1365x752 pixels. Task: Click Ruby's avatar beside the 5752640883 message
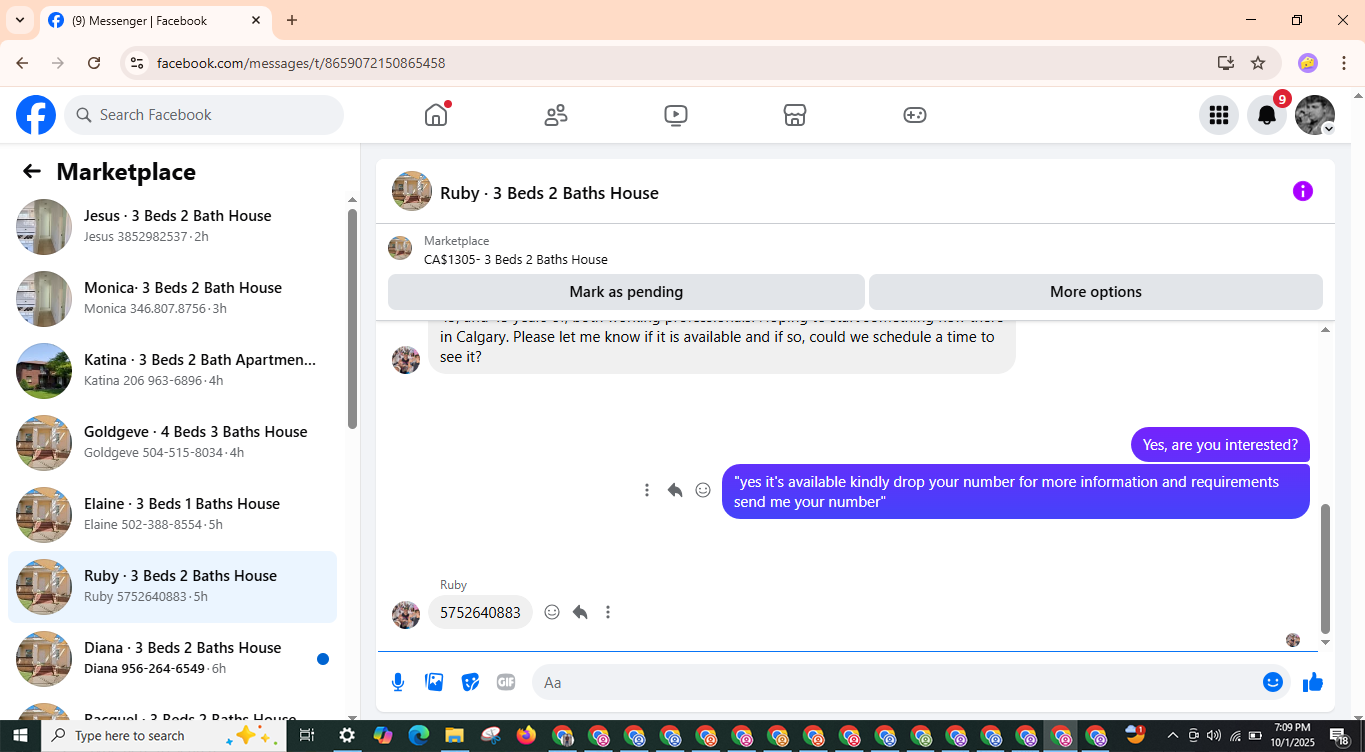(406, 614)
